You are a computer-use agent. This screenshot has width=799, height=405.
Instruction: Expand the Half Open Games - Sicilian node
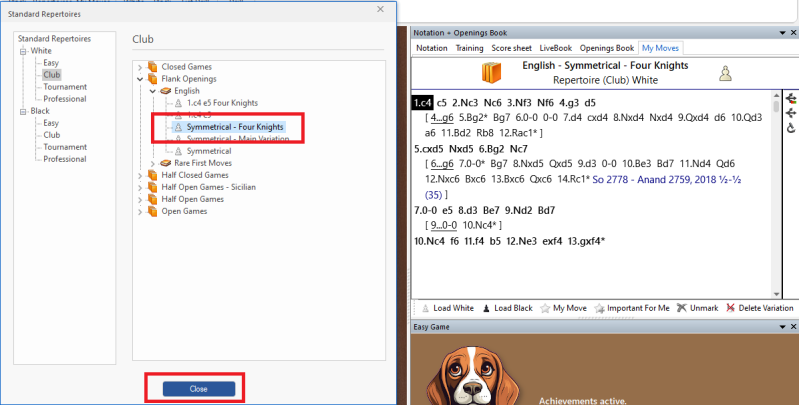point(140,187)
